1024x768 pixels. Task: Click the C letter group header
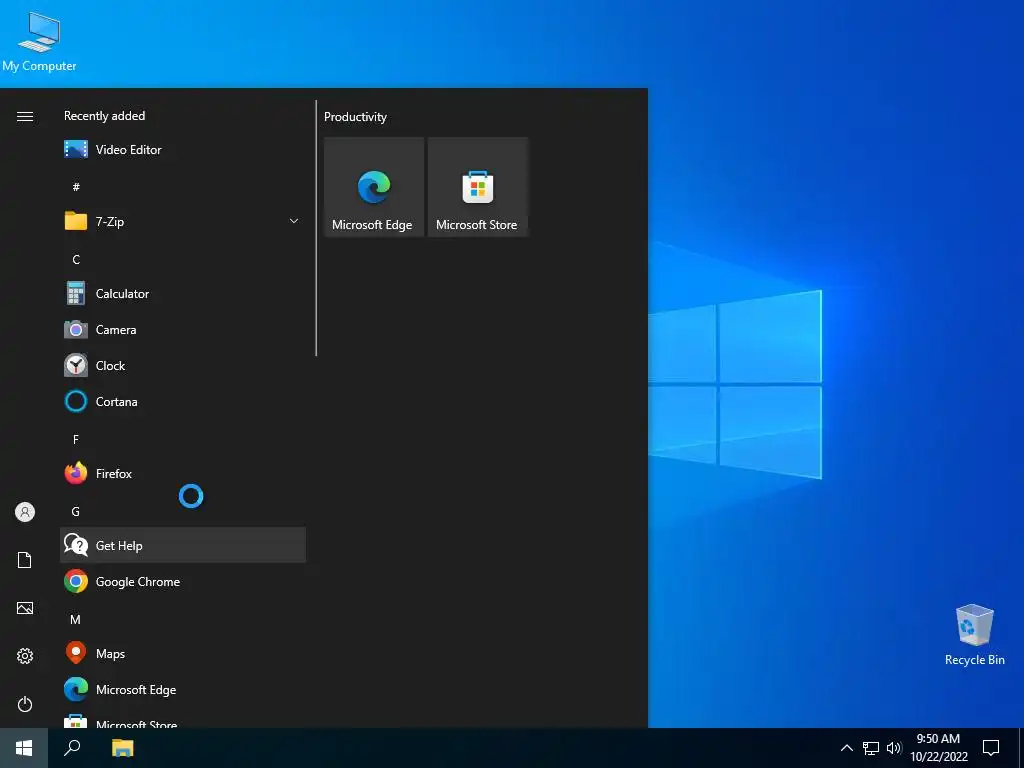[x=76, y=259]
